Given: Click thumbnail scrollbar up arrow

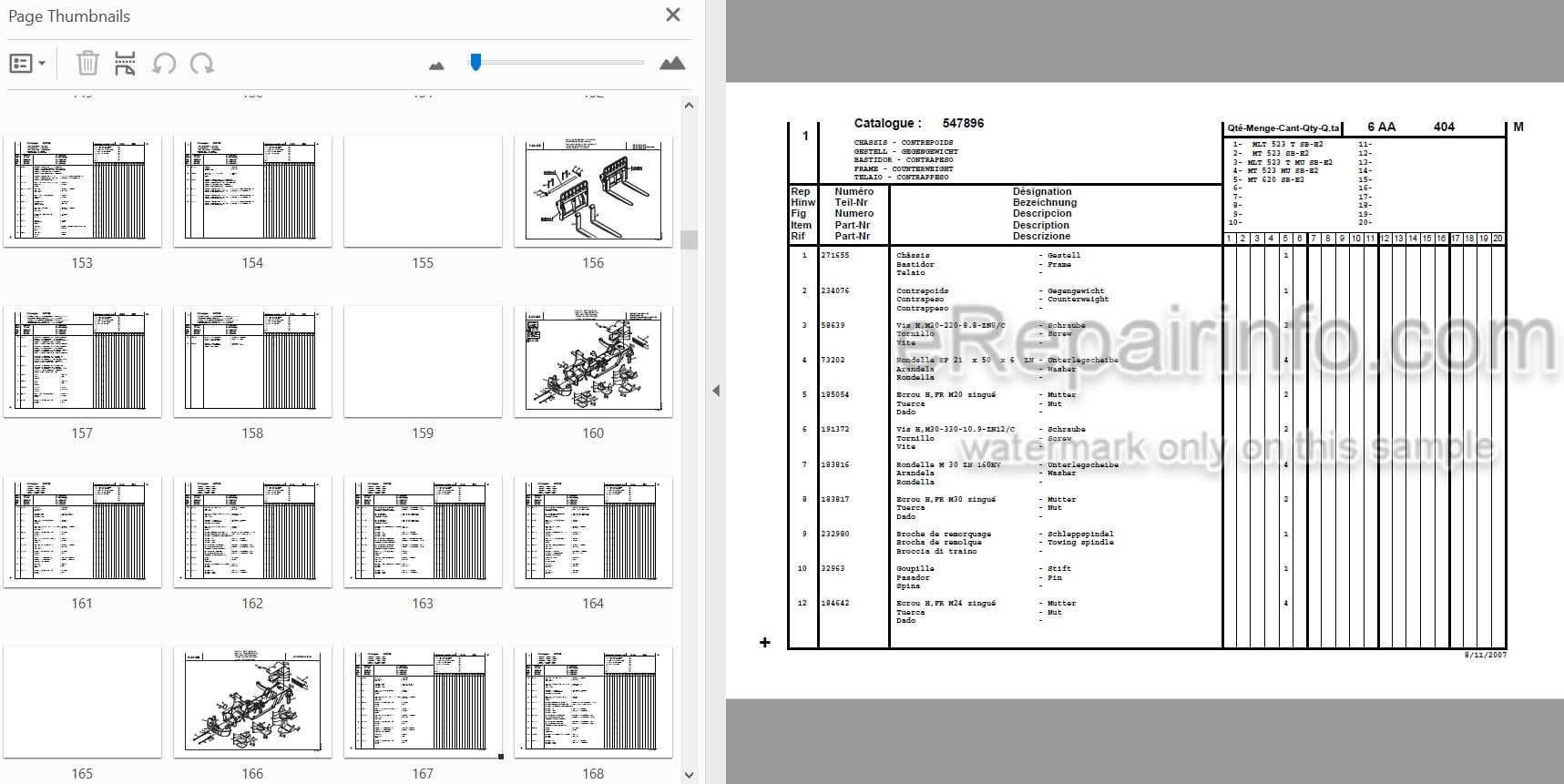Looking at the screenshot, I should [689, 106].
